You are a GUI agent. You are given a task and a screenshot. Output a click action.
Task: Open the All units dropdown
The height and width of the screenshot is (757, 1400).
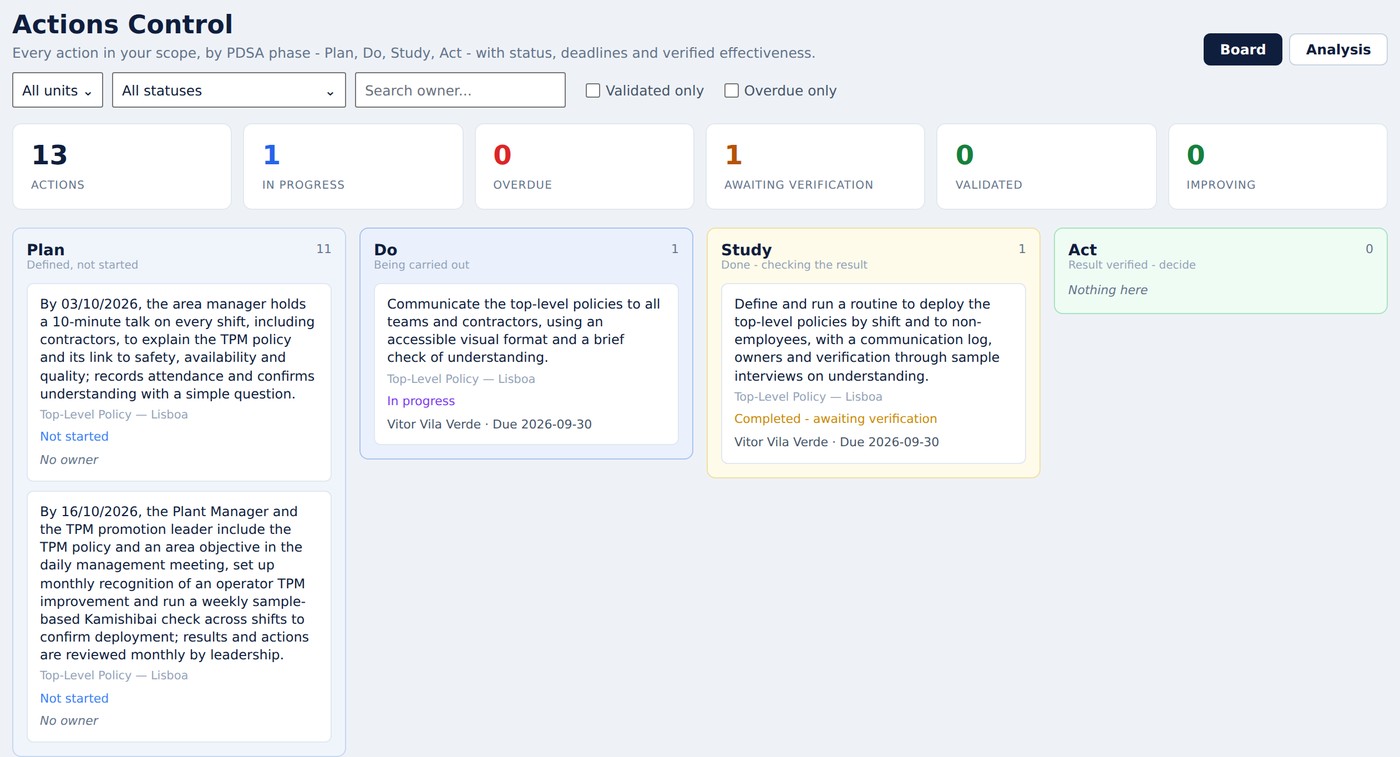[x=58, y=90]
